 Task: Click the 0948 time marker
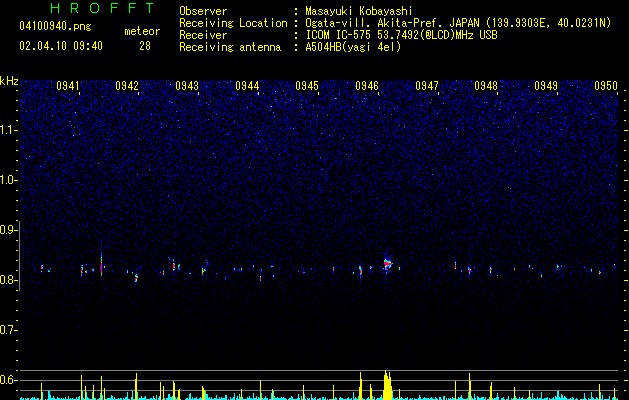[x=486, y=86]
